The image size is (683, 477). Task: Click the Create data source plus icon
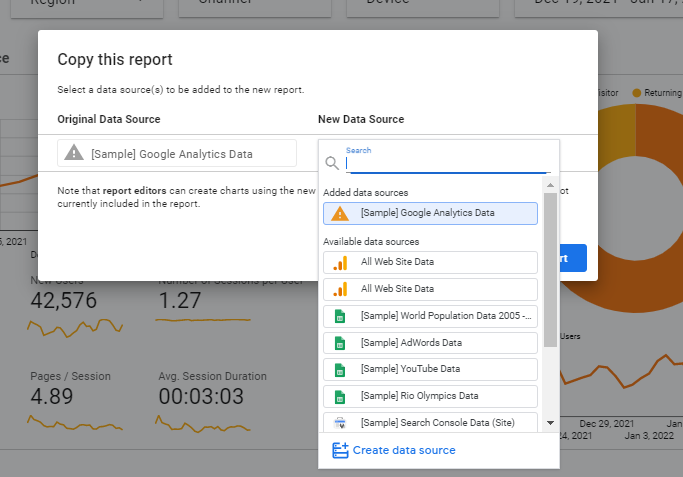340,450
